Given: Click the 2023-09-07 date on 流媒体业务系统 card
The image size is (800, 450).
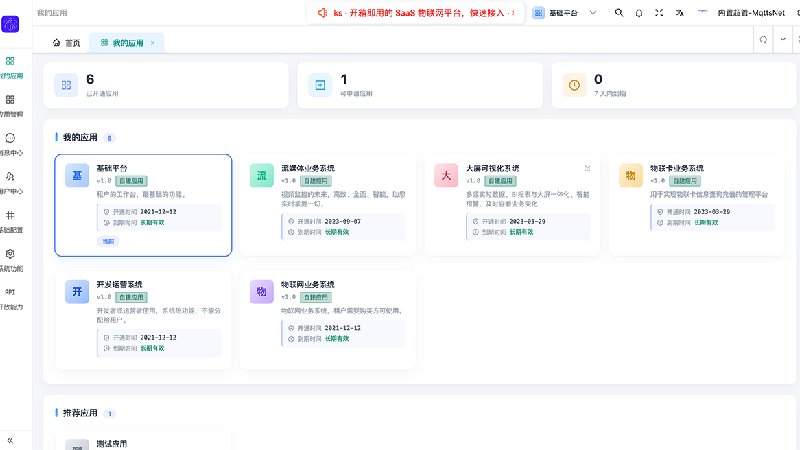Looking at the screenshot, I should (343, 221).
